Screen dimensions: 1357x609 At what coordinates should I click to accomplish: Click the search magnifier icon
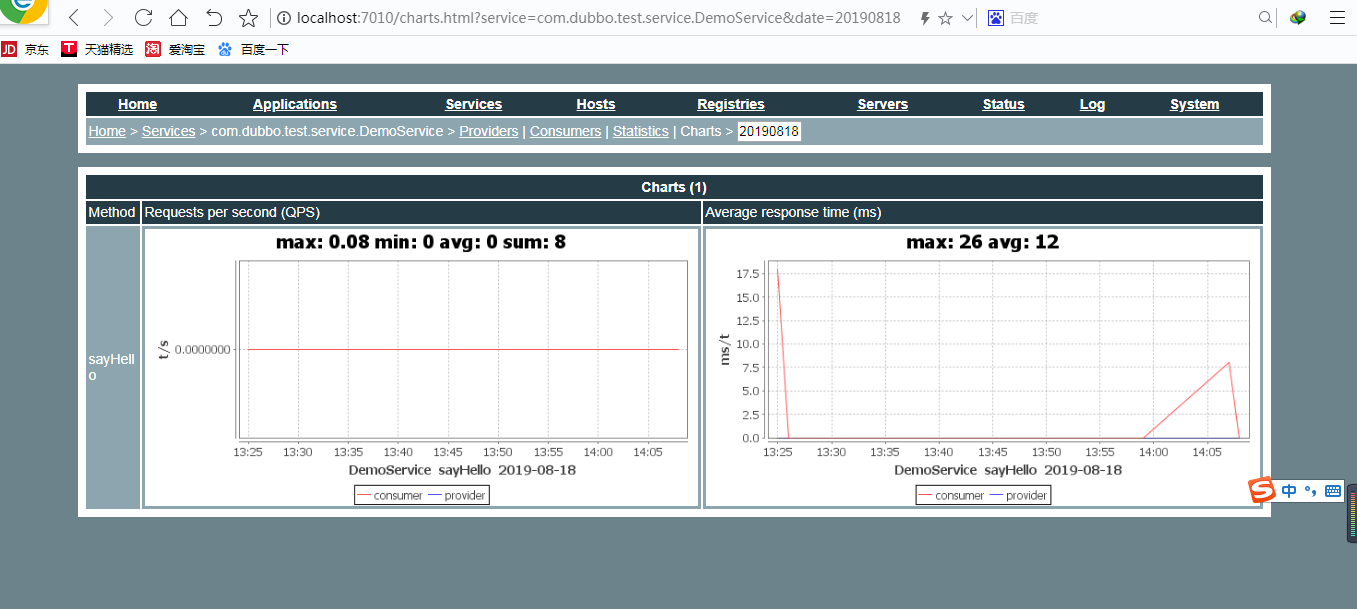(x=1265, y=18)
